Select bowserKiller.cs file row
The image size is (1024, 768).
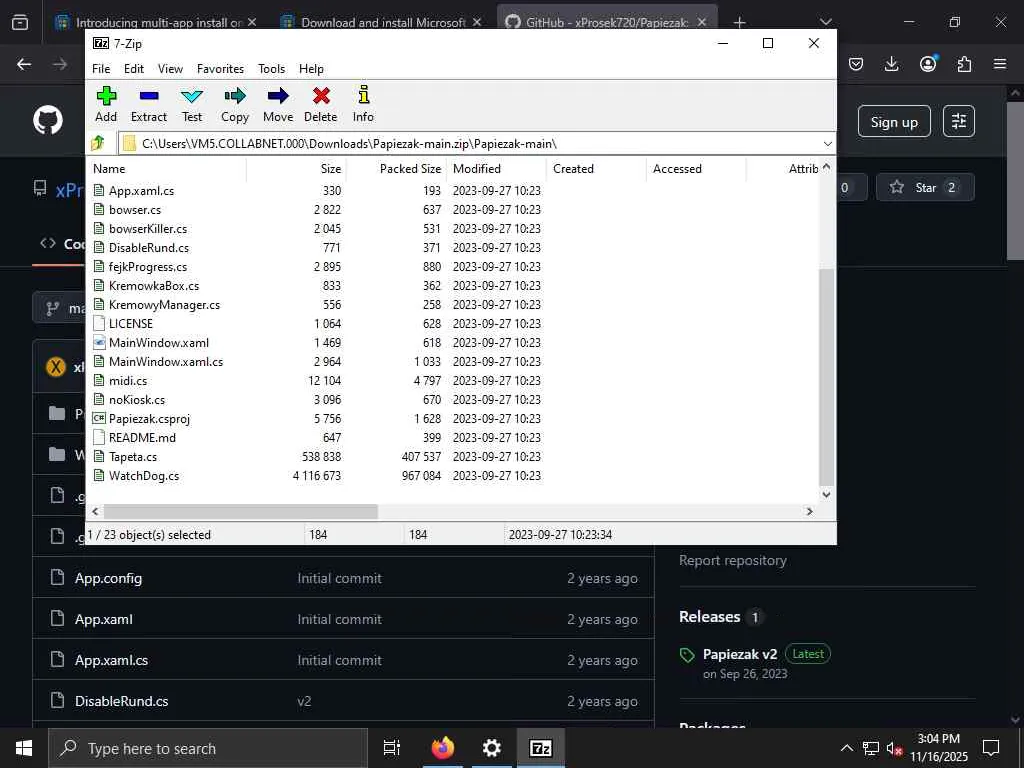point(148,229)
